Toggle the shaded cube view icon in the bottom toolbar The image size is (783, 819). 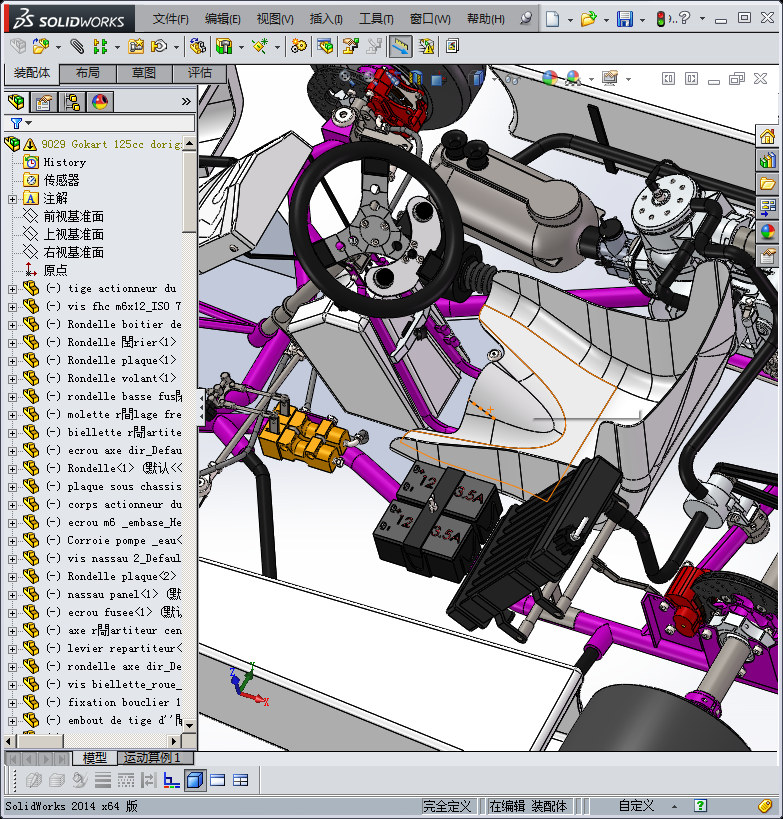click(195, 780)
